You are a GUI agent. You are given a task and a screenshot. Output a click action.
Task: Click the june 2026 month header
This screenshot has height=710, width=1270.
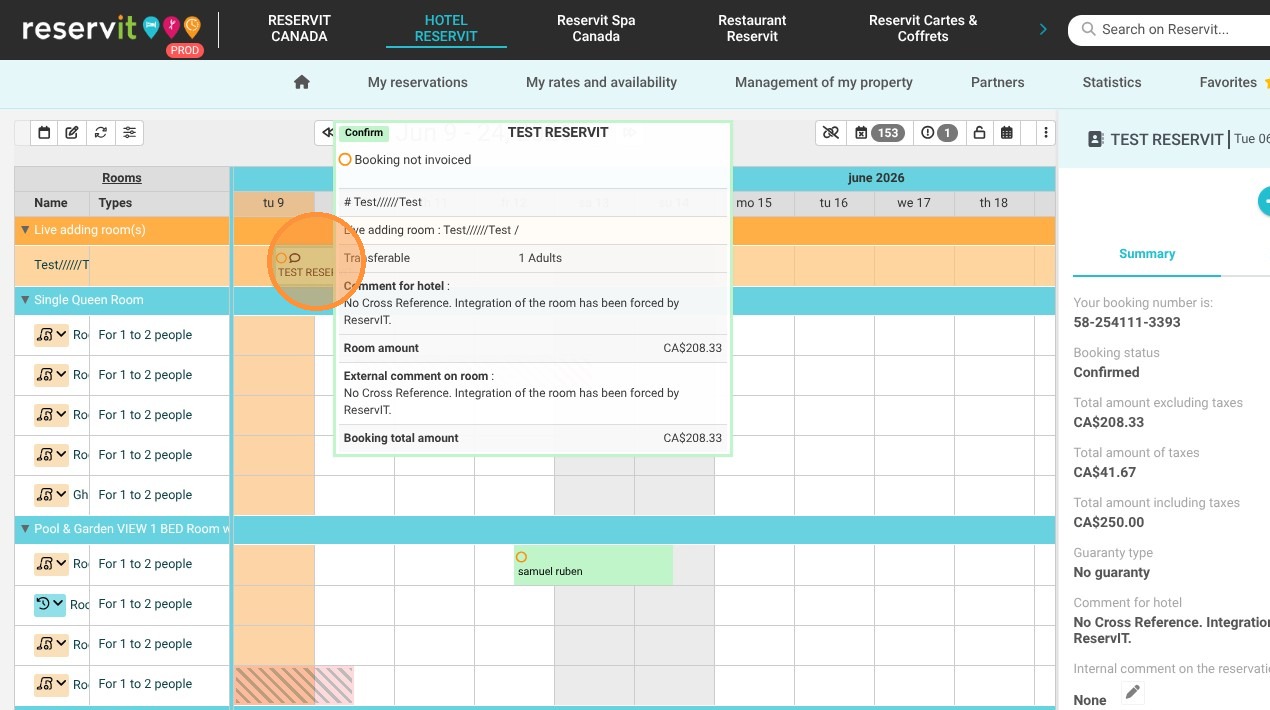tap(876, 178)
